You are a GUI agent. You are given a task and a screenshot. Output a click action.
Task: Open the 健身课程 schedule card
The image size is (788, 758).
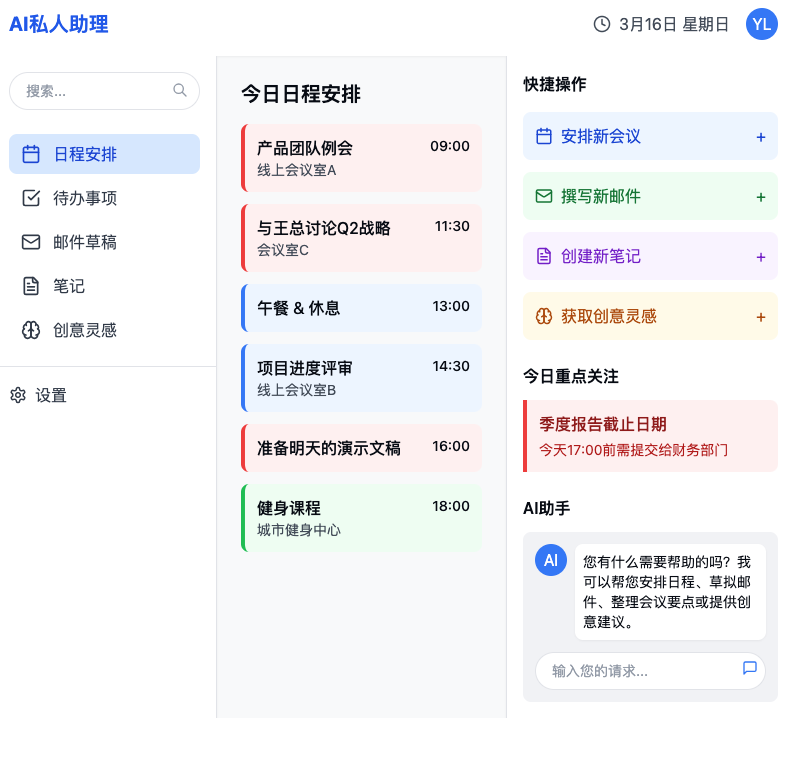(x=361, y=518)
